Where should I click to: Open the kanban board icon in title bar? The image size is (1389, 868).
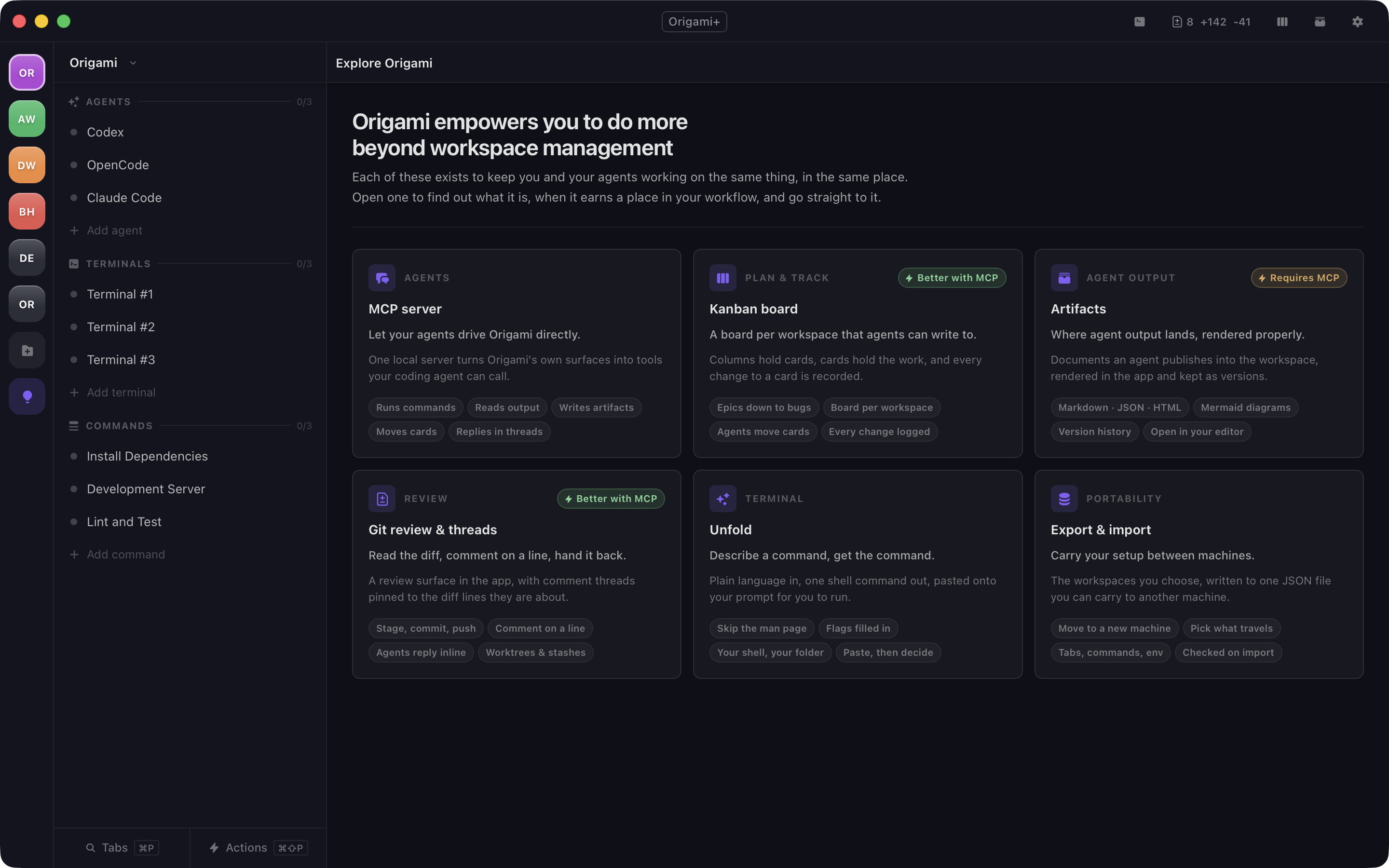point(1282,22)
